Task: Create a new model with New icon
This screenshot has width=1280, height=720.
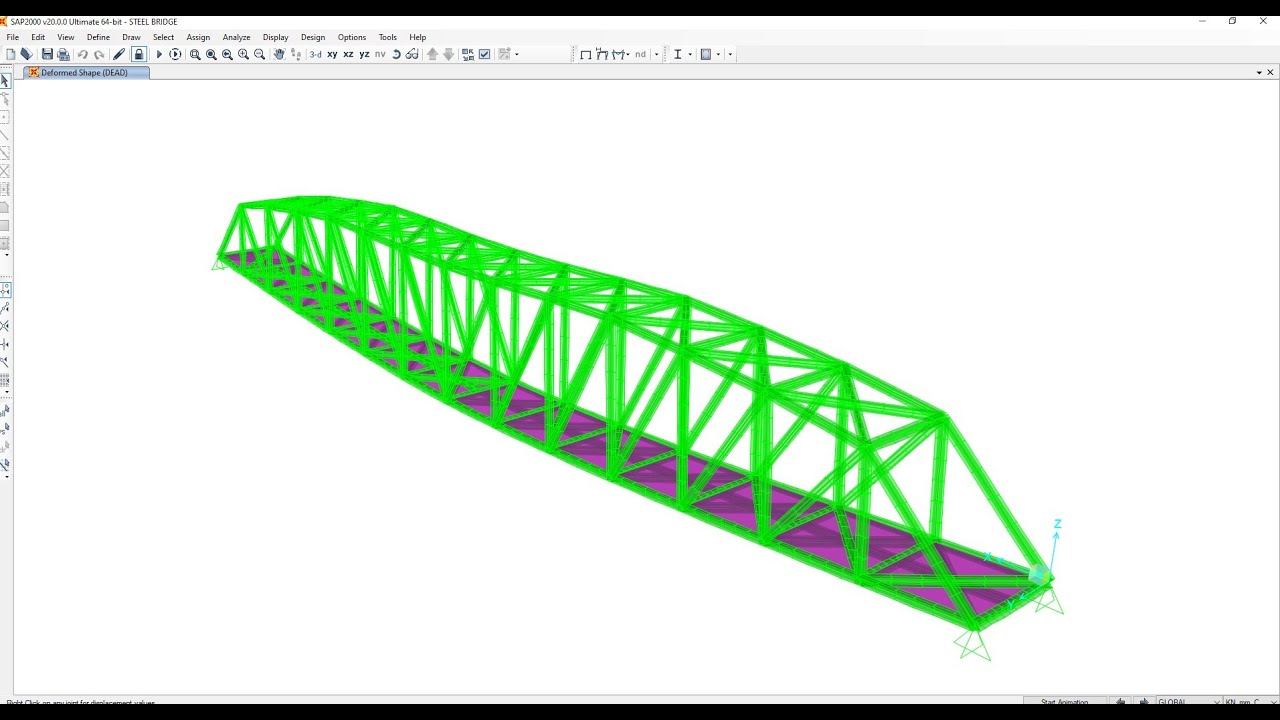Action: pyautogui.click(x=10, y=54)
